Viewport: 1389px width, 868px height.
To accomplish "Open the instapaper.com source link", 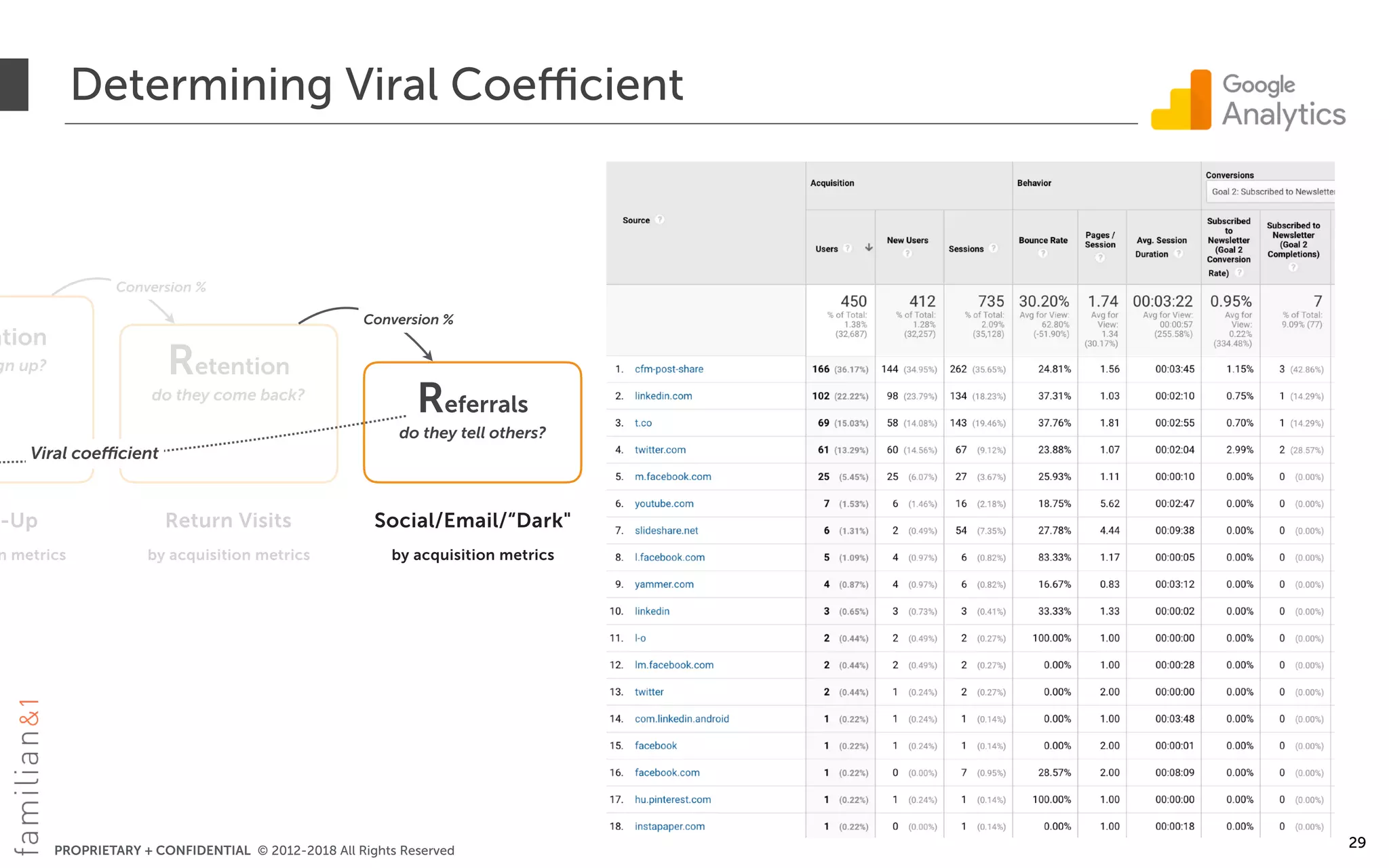I will [669, 827].
